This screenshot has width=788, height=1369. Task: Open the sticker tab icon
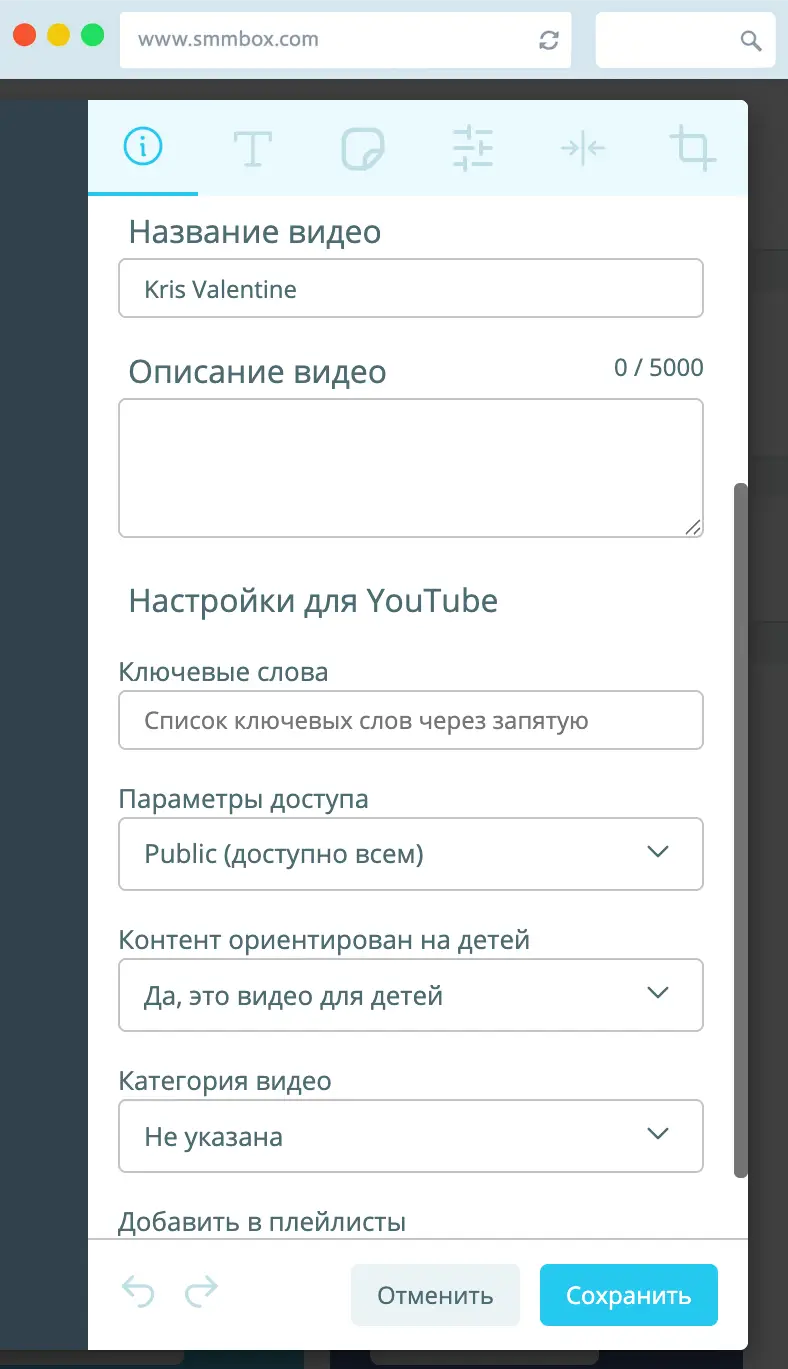[363, 148]
